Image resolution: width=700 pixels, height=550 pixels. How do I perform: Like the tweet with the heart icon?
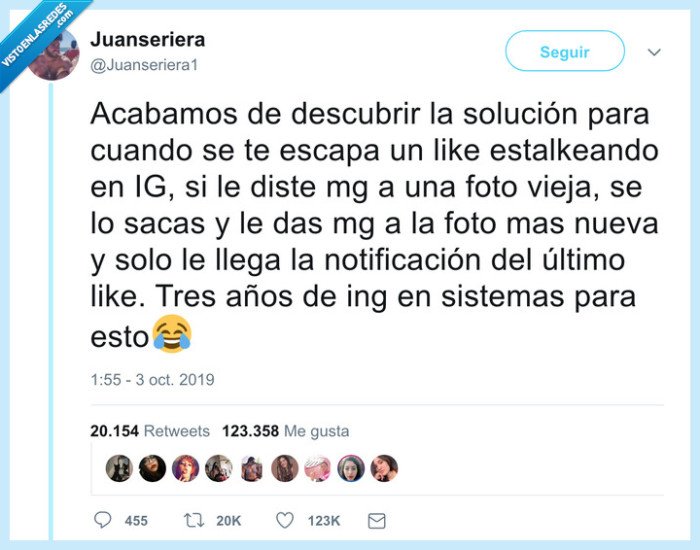(285, 520)
